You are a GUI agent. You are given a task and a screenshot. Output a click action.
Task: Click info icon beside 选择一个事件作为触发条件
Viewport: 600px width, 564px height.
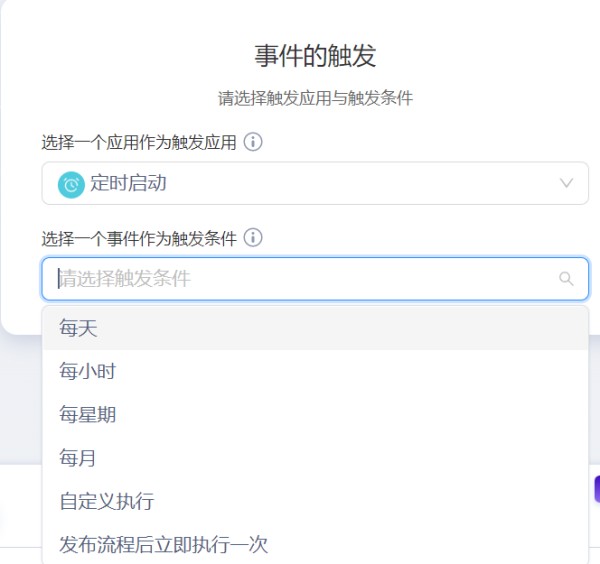click(x=253, y=238)
